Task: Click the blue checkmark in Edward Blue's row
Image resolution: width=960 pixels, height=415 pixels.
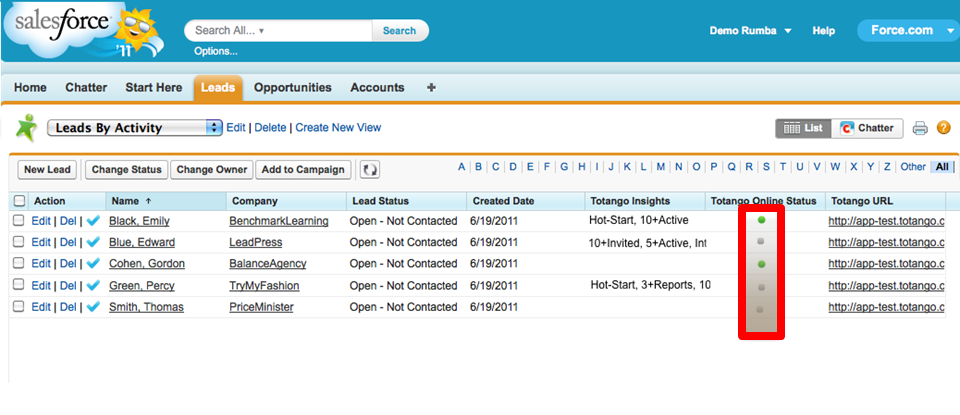Action: coord(93,242)
